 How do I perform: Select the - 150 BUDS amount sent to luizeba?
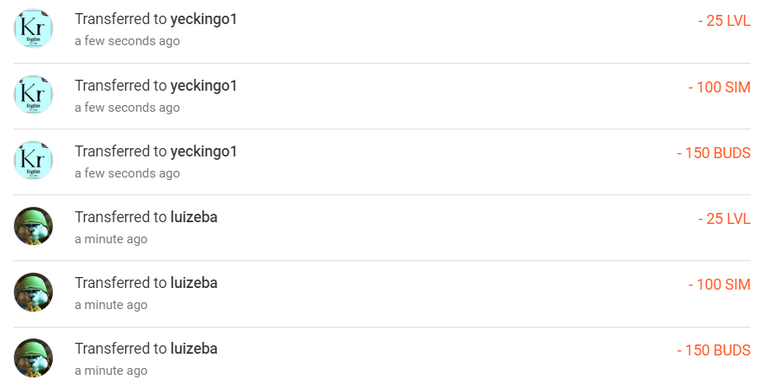click(714, 350)
